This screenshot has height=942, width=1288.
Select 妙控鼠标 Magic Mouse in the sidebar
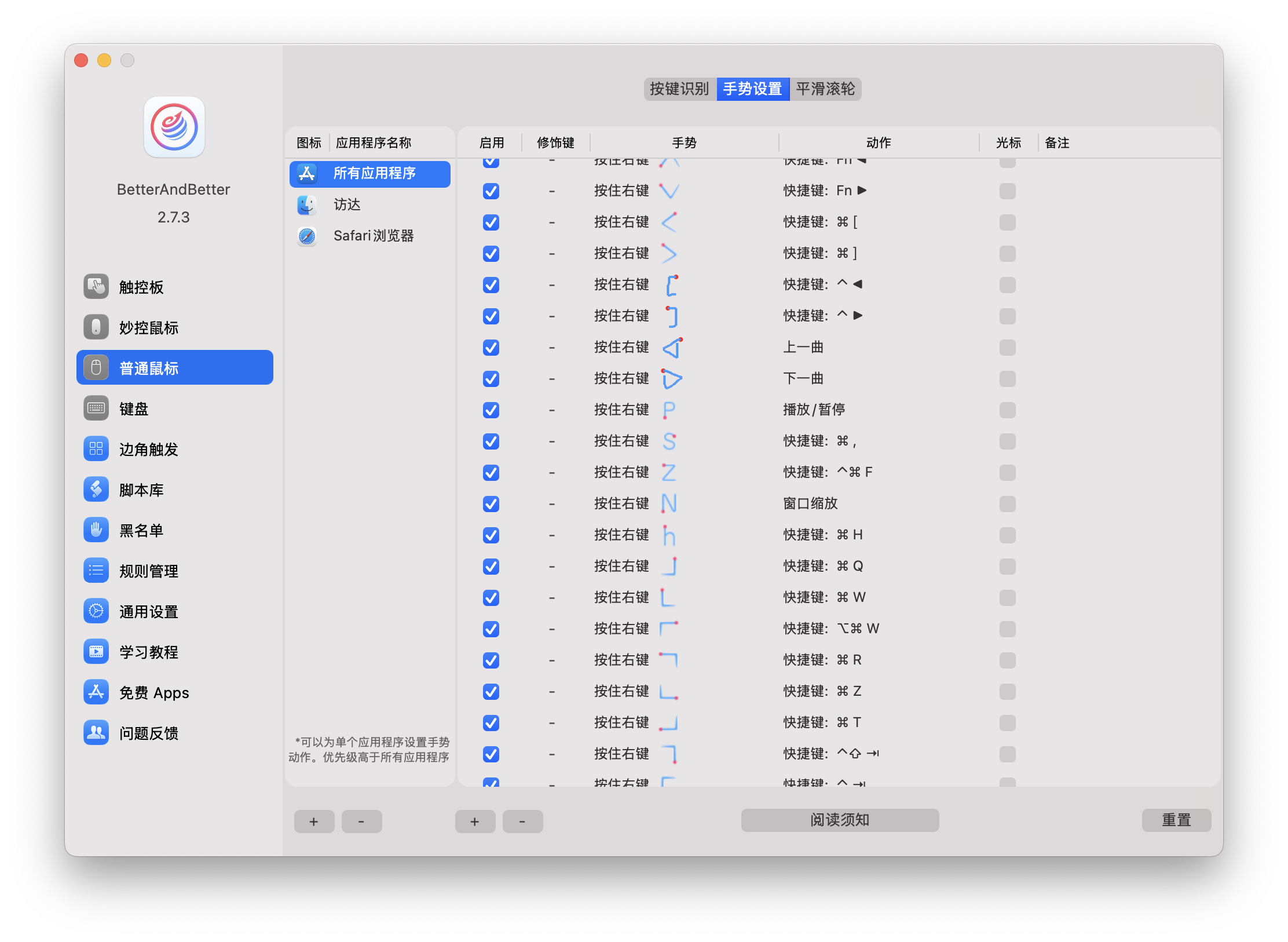click(148, 328)
